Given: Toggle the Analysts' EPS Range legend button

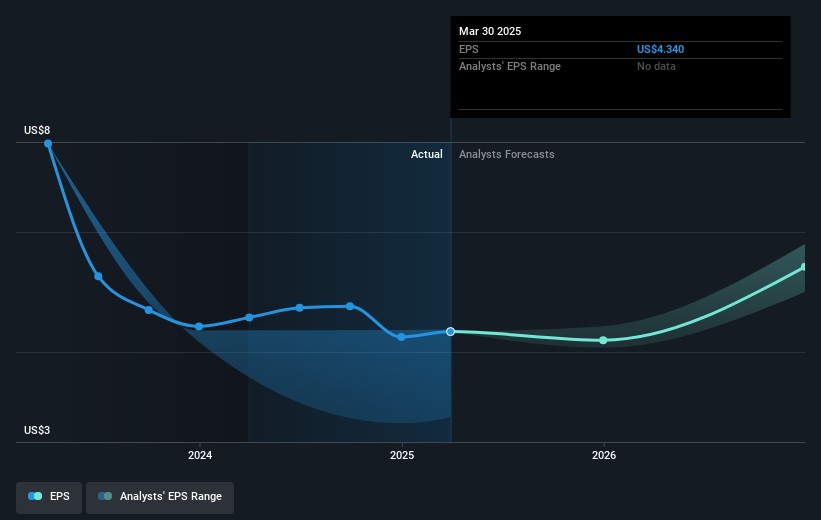Looking at the screenshot, I should 160,497.
